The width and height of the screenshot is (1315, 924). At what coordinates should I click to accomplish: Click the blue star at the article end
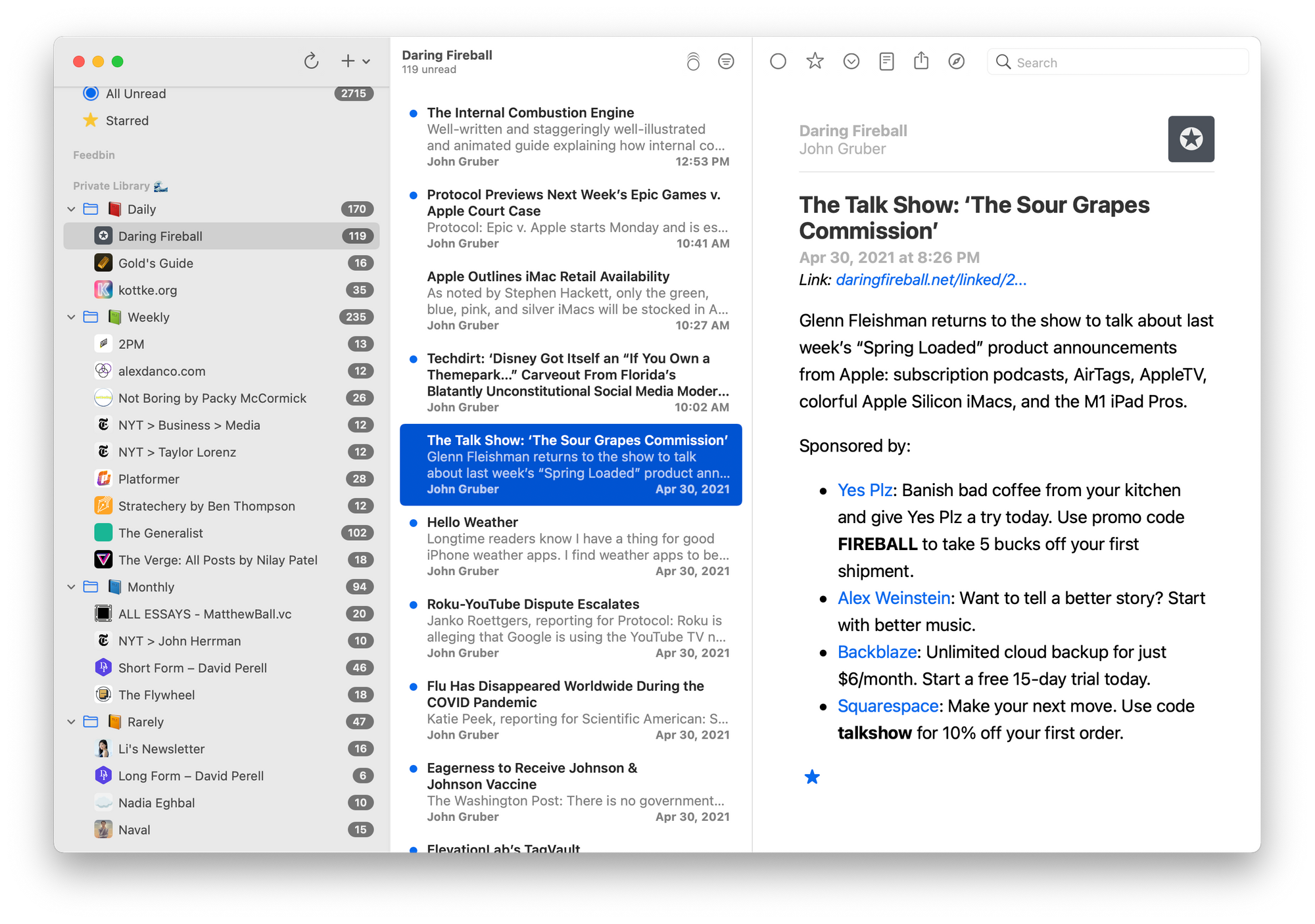[812, 777]
